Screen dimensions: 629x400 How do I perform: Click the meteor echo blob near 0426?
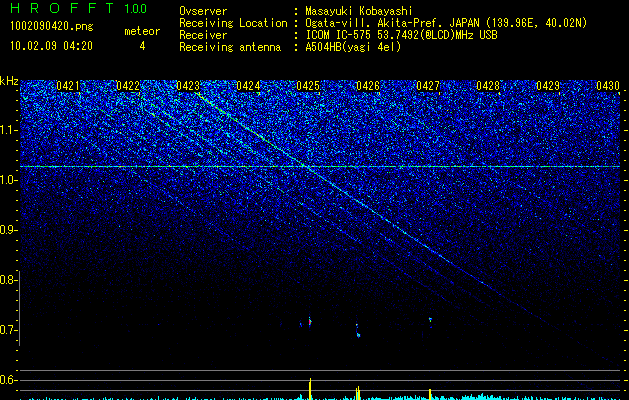pyautogui.click(x=358, y=335)
